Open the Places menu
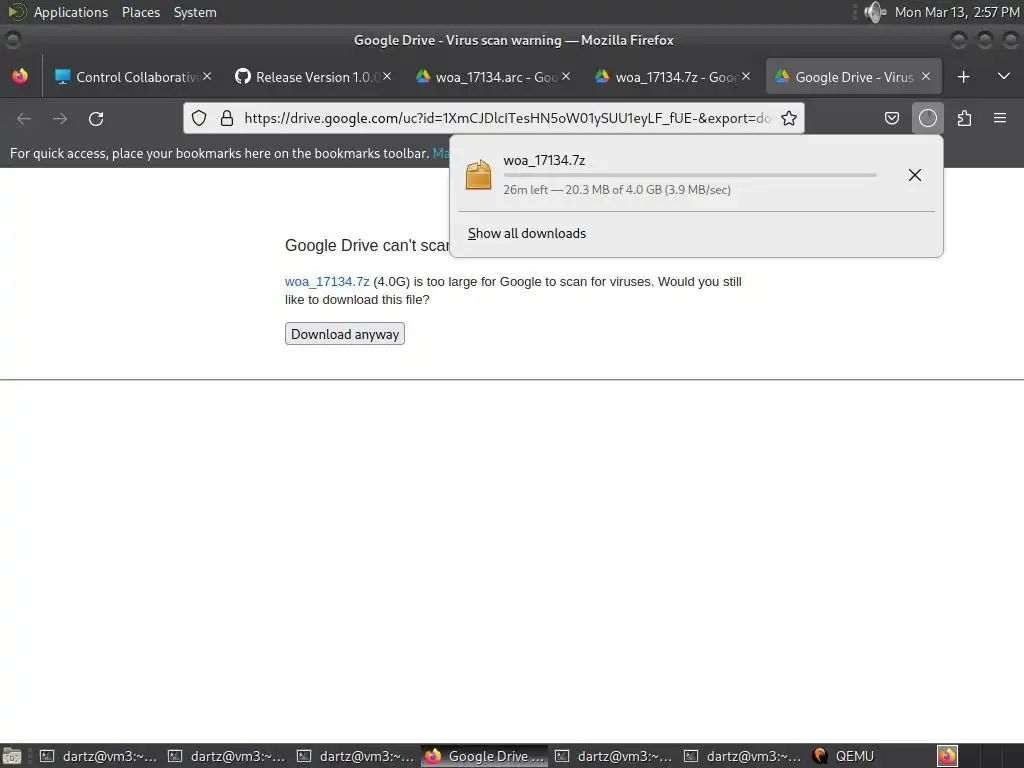Image resolution: width=1024 pixels, height=768 pixels. [x=141, y=12]
